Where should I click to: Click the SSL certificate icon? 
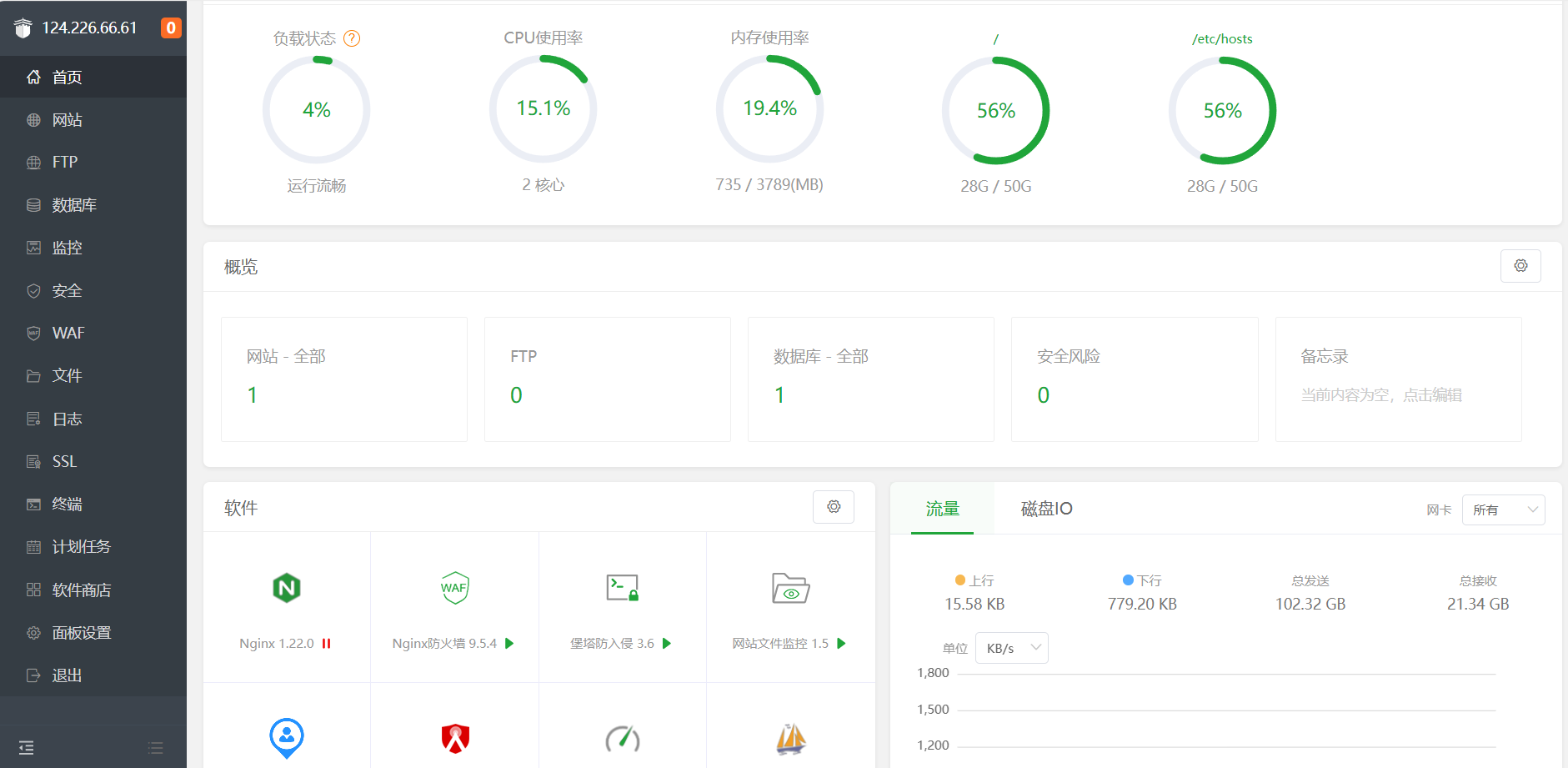coord(33,462)
